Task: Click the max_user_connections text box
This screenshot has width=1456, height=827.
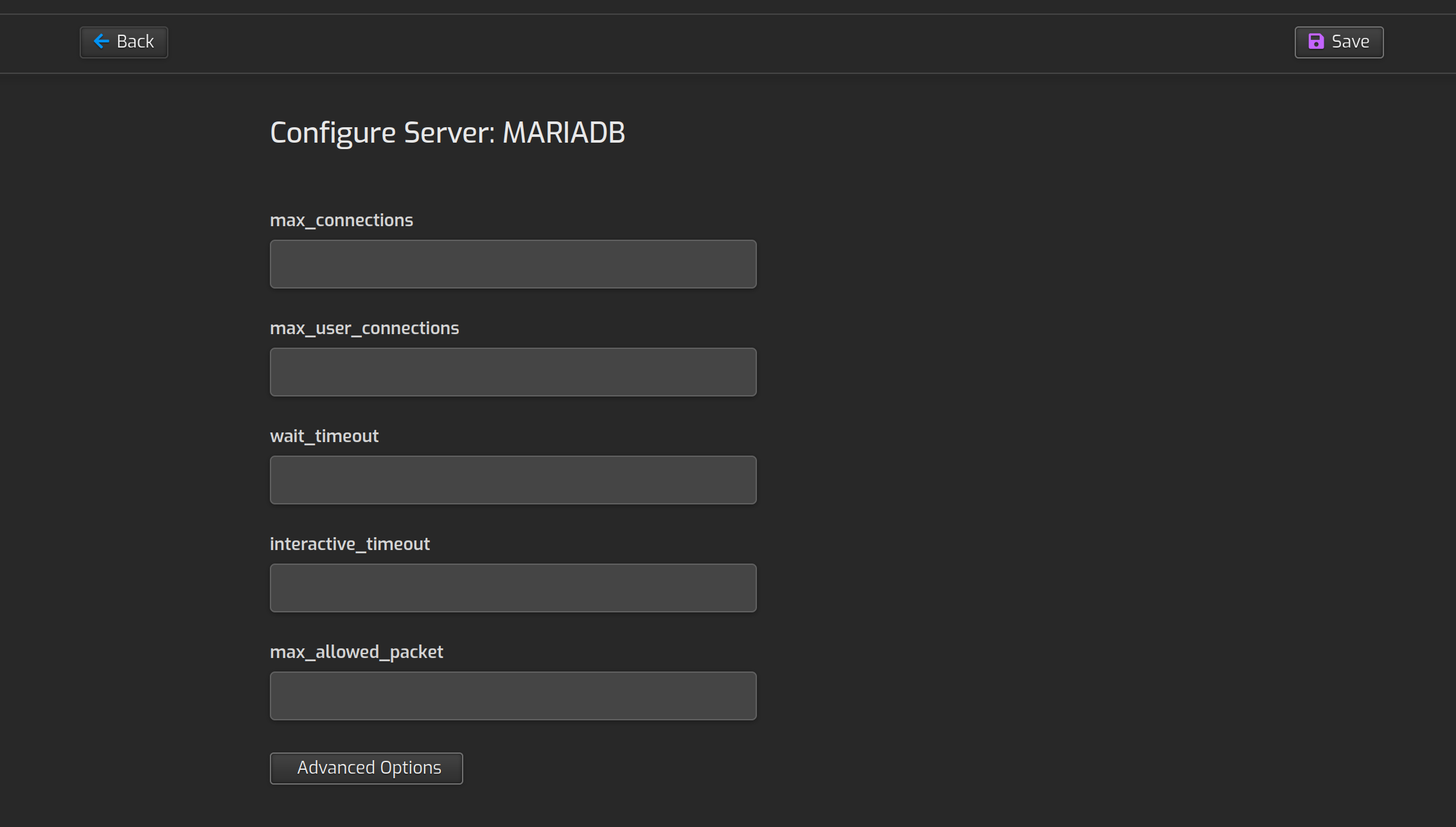Action: (513, 371)
